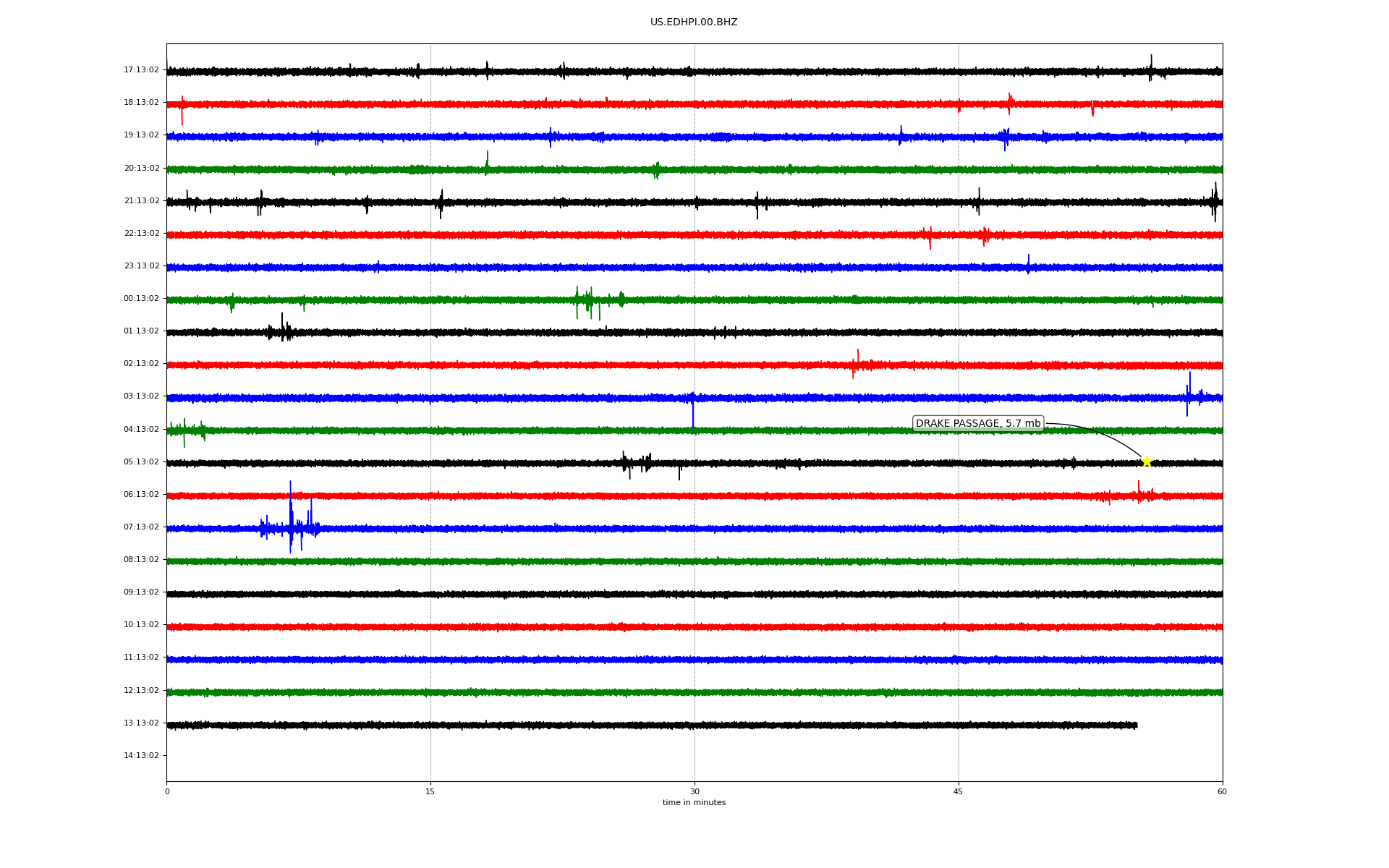Screen dimensions: 1389x868
Task: Click the red spike near 39 minutes in the 02:13:02 trace
Action: click(857, 364)
